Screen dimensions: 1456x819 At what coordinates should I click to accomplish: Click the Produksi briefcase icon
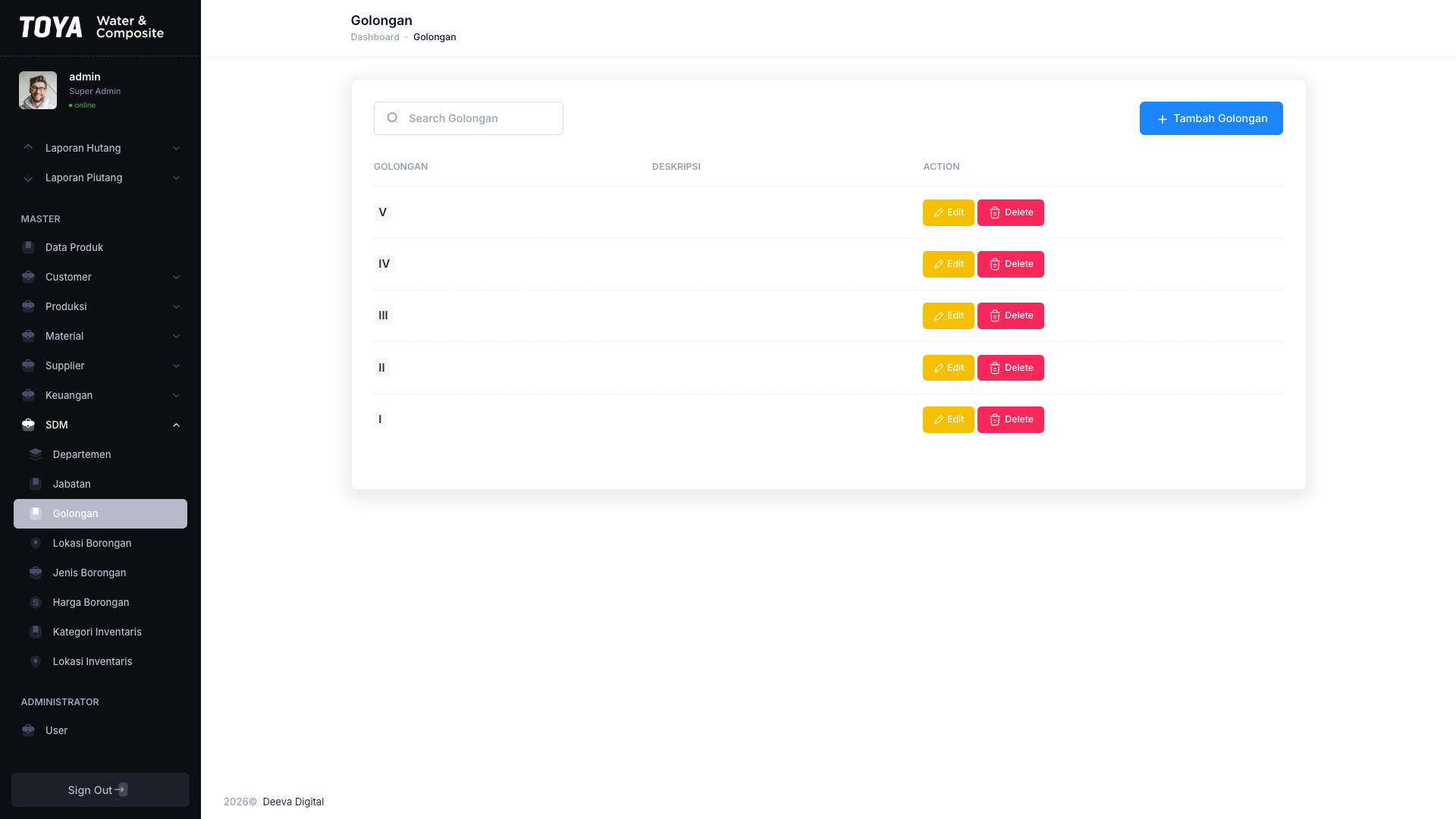click(28, 306)
